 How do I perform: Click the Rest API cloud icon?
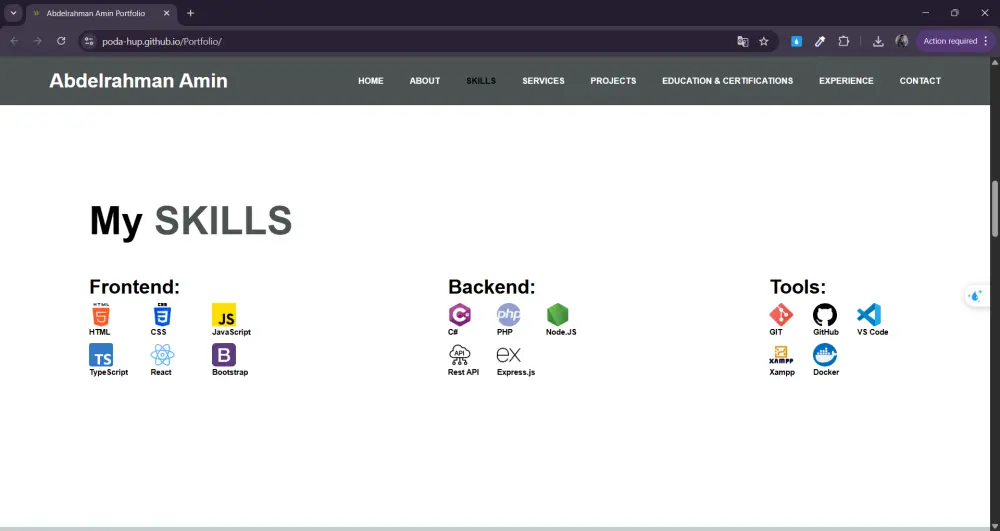pyautogui.click(x=459, y=355)
